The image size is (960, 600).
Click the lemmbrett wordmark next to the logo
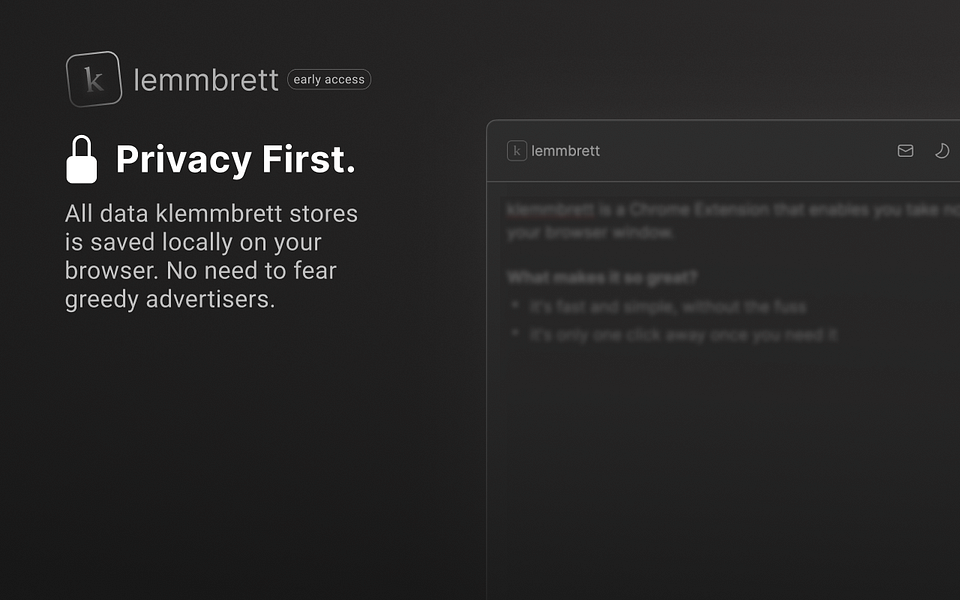(206, 80)
